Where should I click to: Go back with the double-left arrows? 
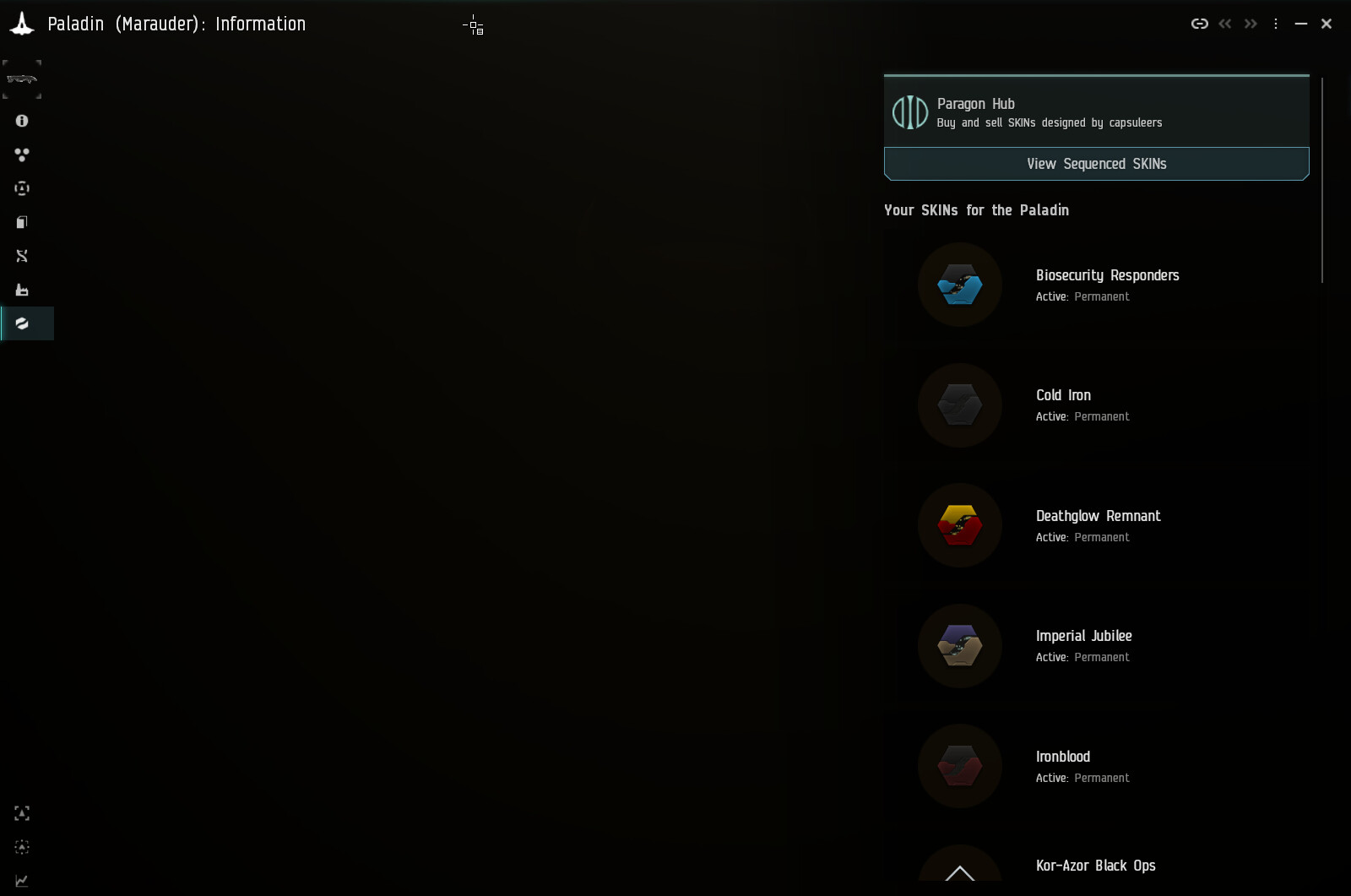click(1225, 24)
